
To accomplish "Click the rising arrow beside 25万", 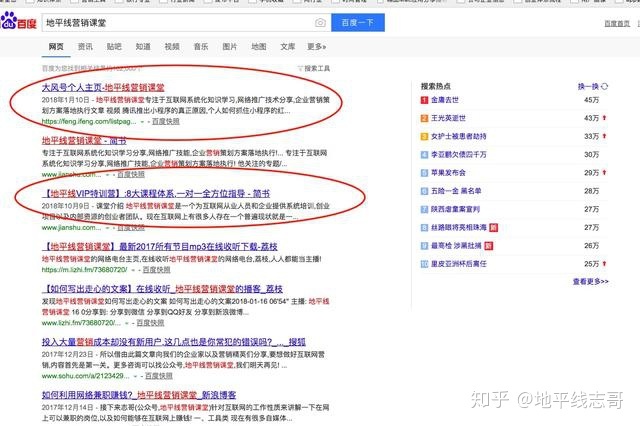I will [604, 264].
